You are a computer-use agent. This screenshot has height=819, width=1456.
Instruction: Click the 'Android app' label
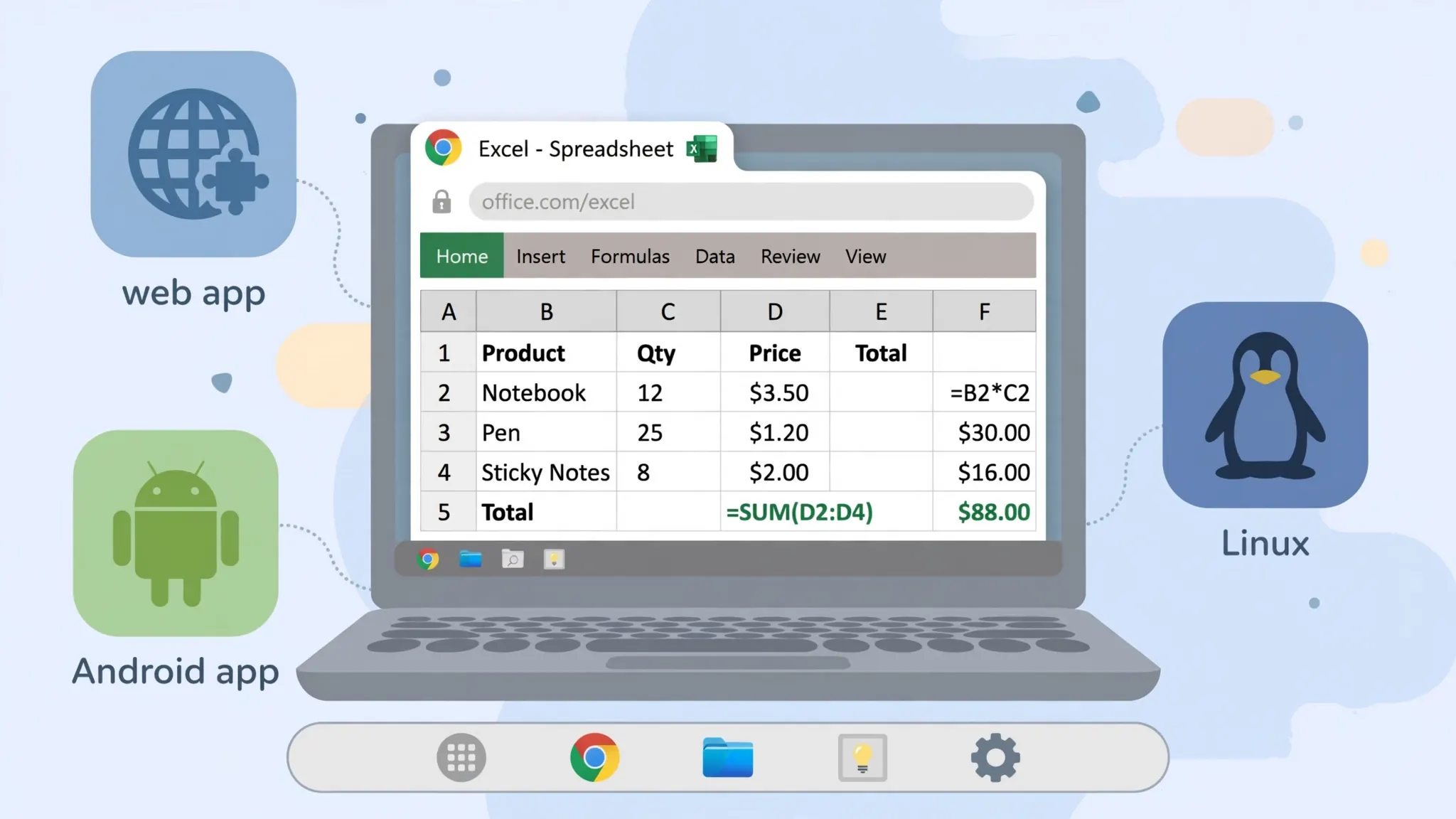pos(176,672)
